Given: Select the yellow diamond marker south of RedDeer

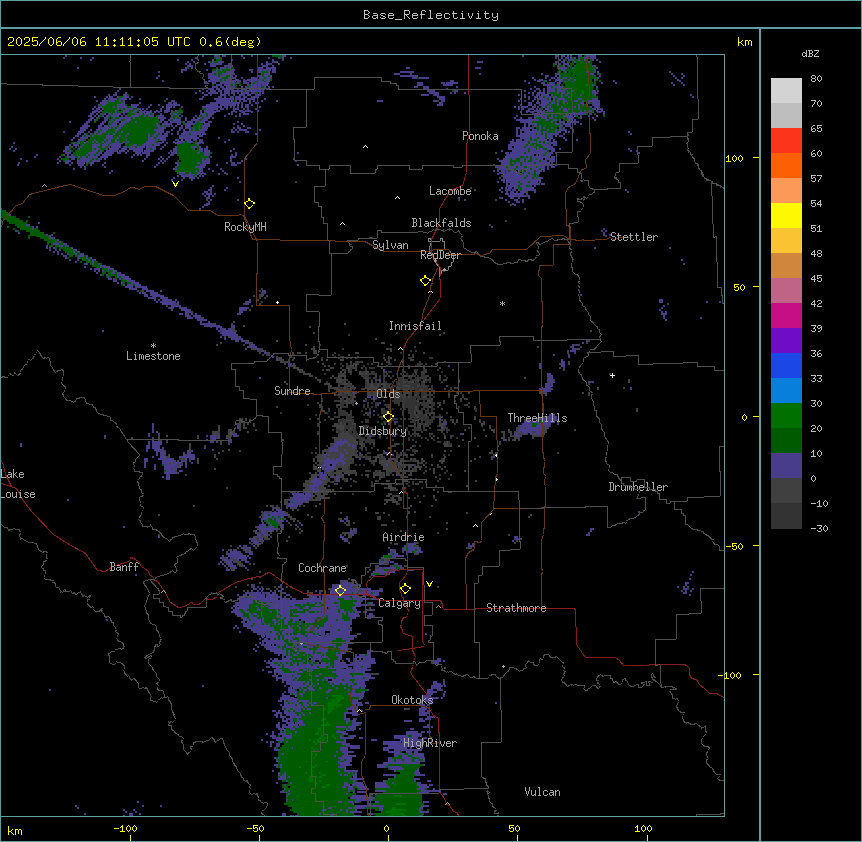Looking at the screenshot, I should [x=426, y=281].
